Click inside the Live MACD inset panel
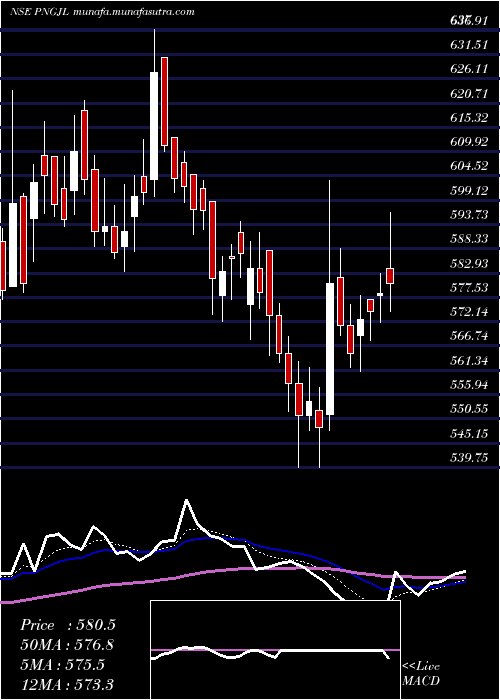 coord(275,650)
